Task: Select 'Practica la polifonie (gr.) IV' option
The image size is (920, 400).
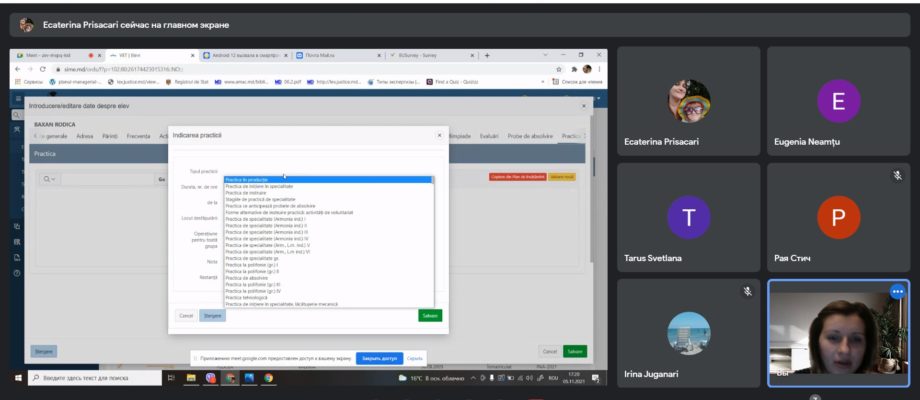Action: click(329, 291)
